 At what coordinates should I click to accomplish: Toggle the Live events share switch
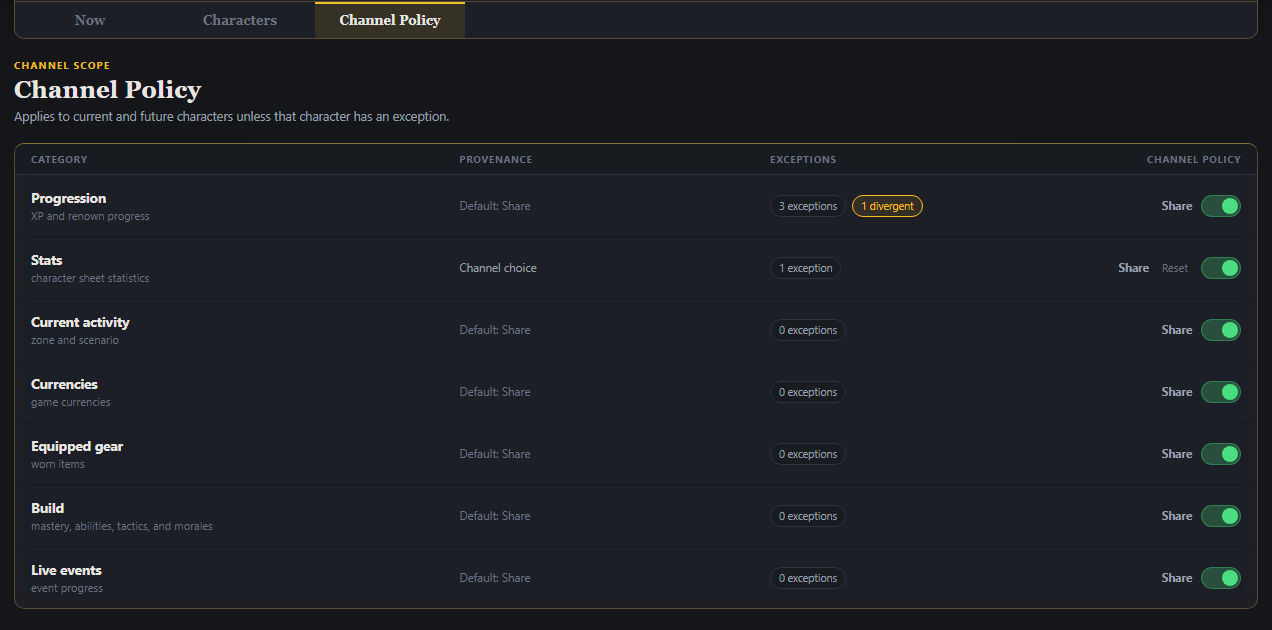1220,578
